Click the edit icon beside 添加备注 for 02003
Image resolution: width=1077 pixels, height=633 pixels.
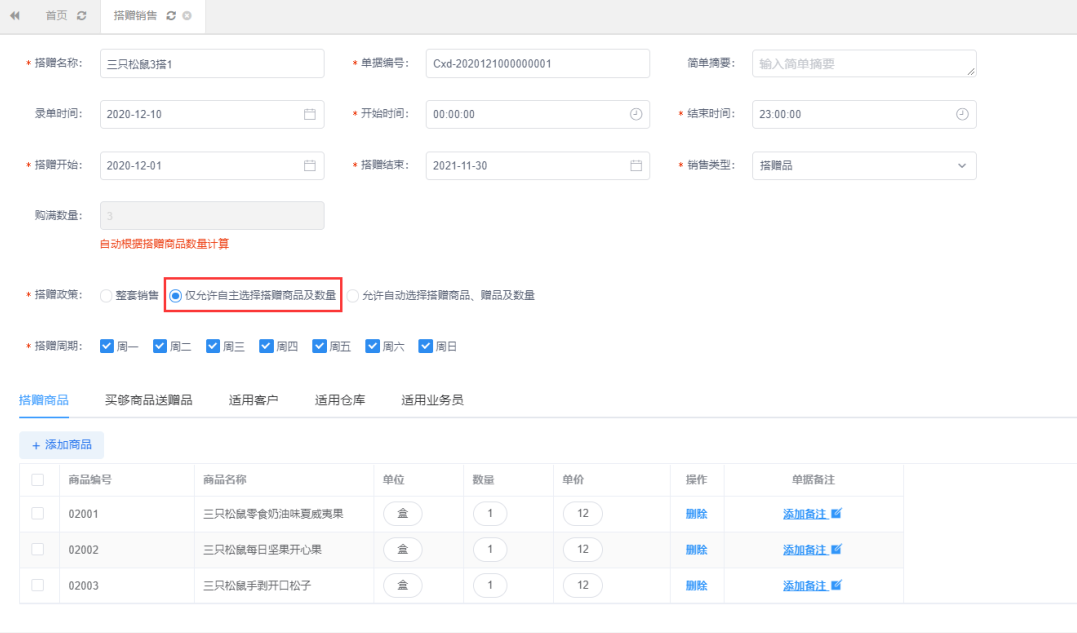click(x=837, y=585)
